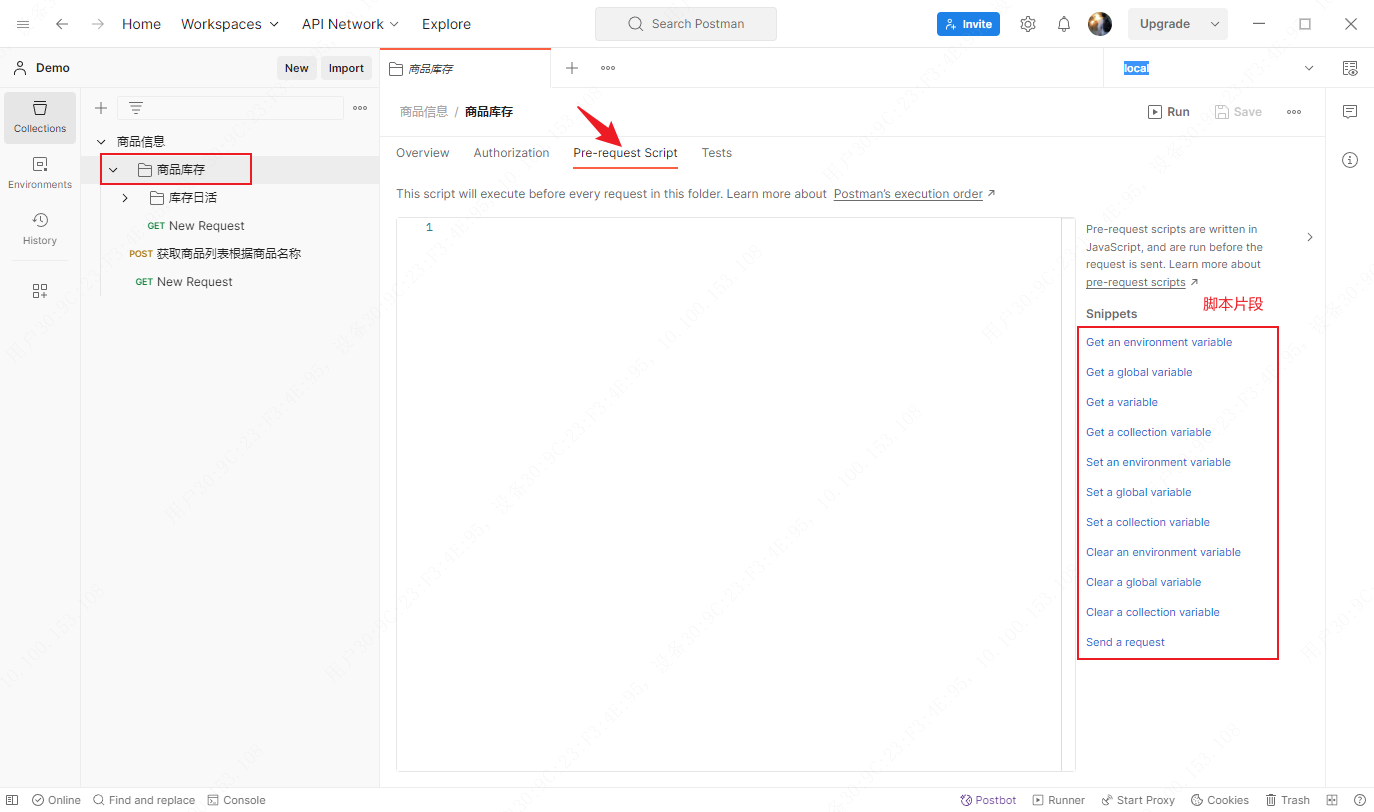Open the Upgrade dropdown arrow
Viewport: 1374px width, 812px height.
click(1215, 24)
